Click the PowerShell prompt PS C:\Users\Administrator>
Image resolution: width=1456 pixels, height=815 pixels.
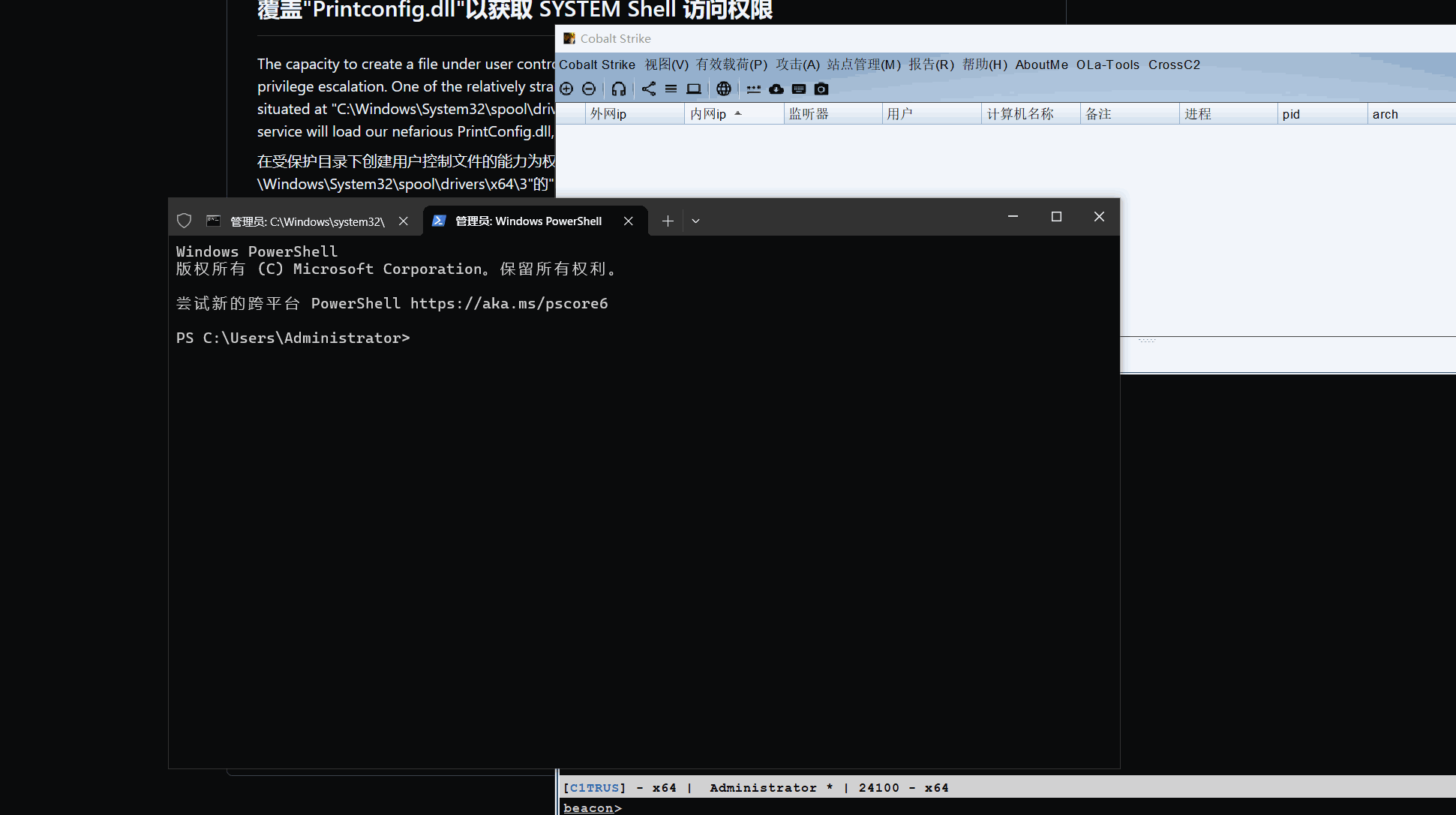coord(293,338)
